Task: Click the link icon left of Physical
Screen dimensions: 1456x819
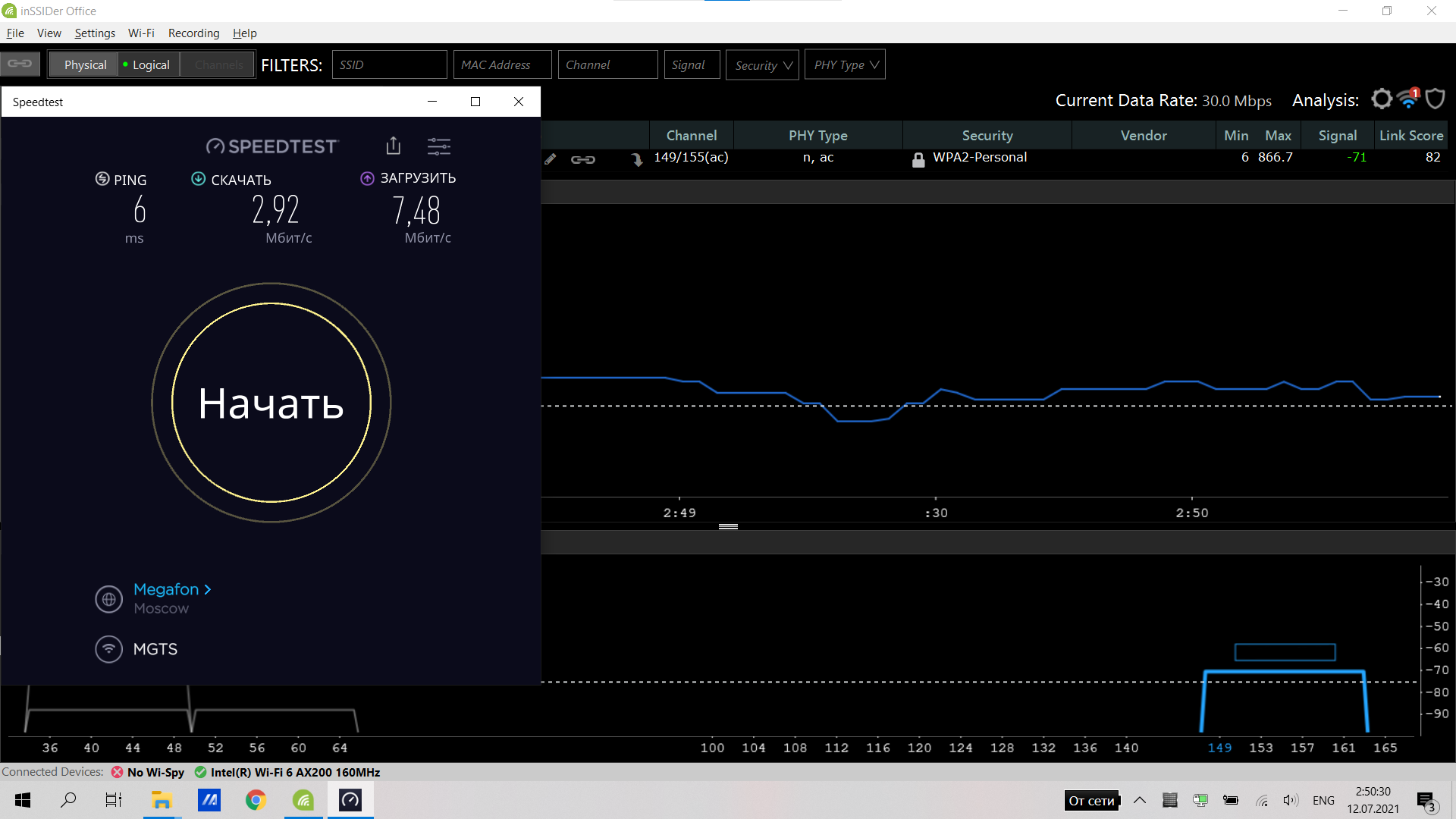Action: click(x=20, y=64)
